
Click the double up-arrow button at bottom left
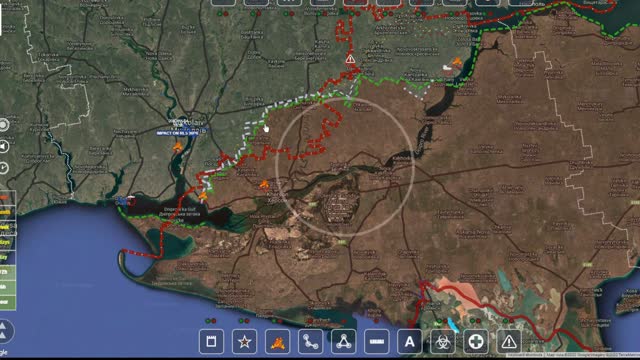click(4, 330)
